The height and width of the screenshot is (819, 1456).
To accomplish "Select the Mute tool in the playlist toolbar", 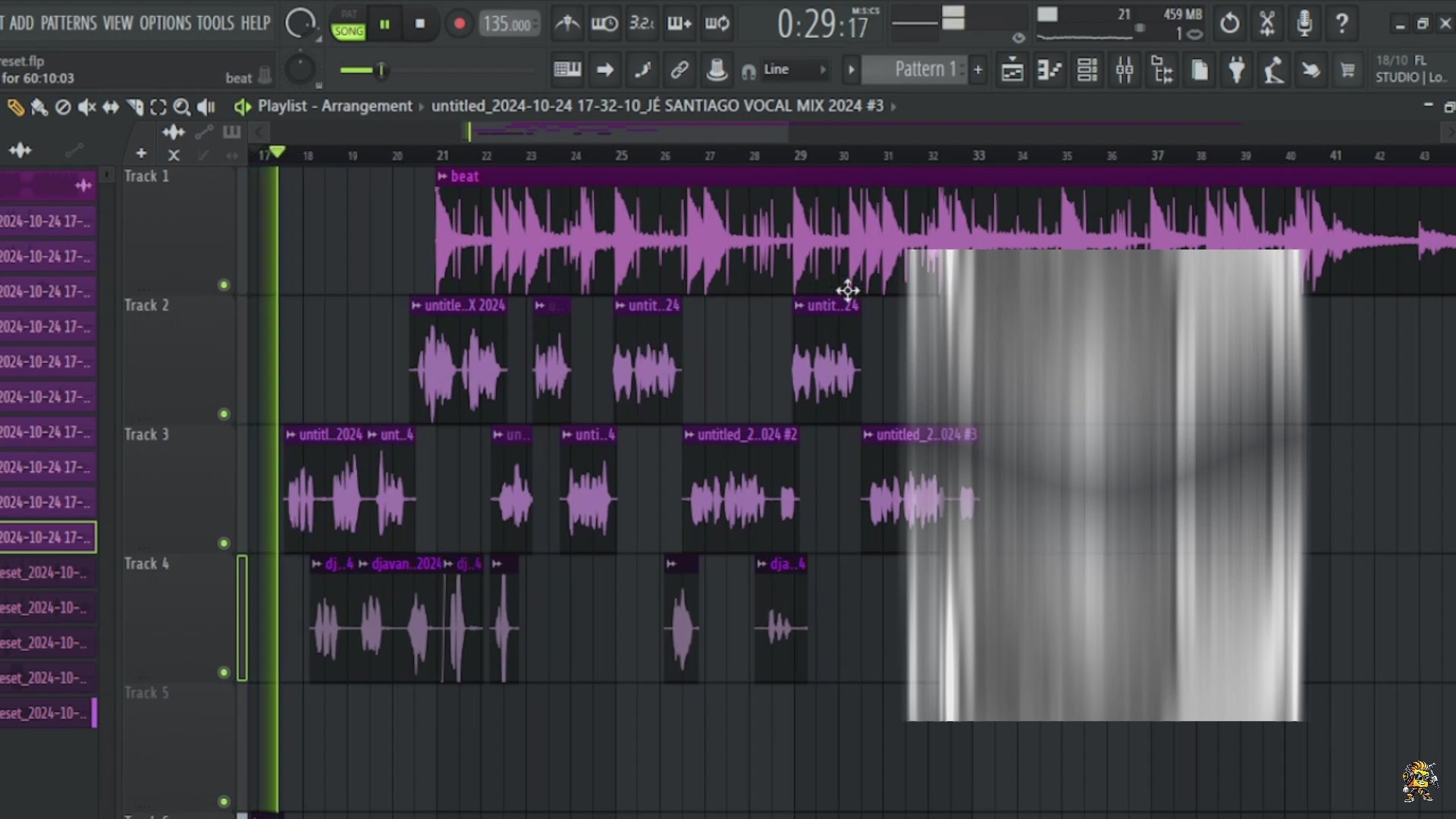I will (86, 107).
